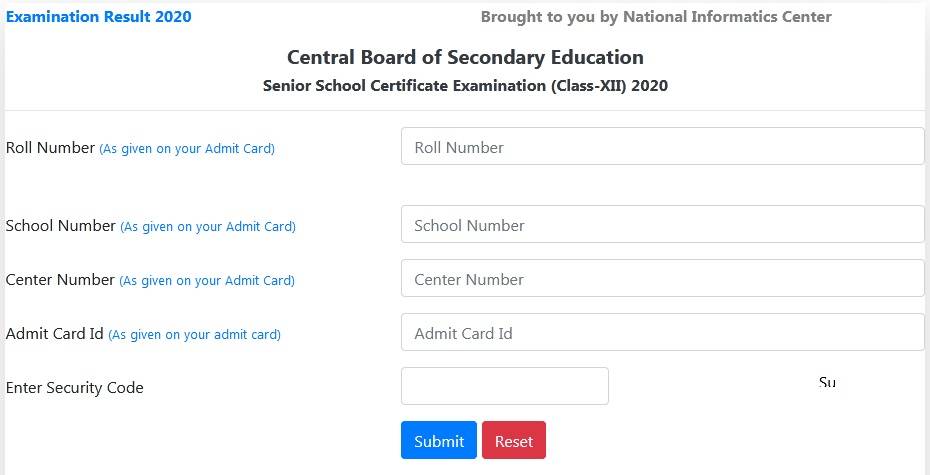Click the School Number label text
930x475 pixels.
61,226
